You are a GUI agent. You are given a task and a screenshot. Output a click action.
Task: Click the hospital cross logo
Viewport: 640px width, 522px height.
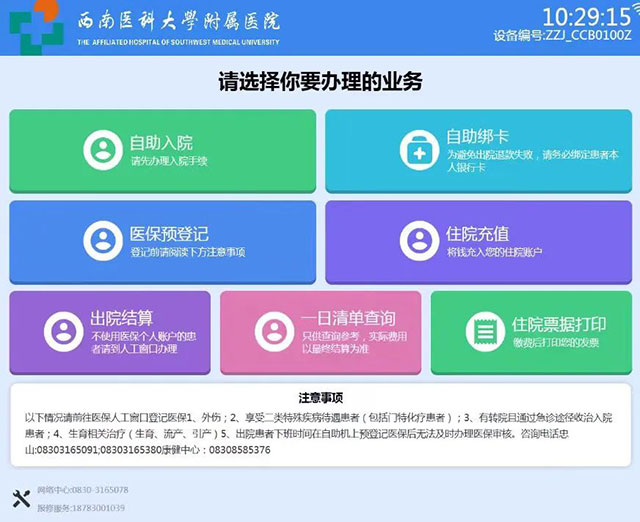(x=36, y=27)
